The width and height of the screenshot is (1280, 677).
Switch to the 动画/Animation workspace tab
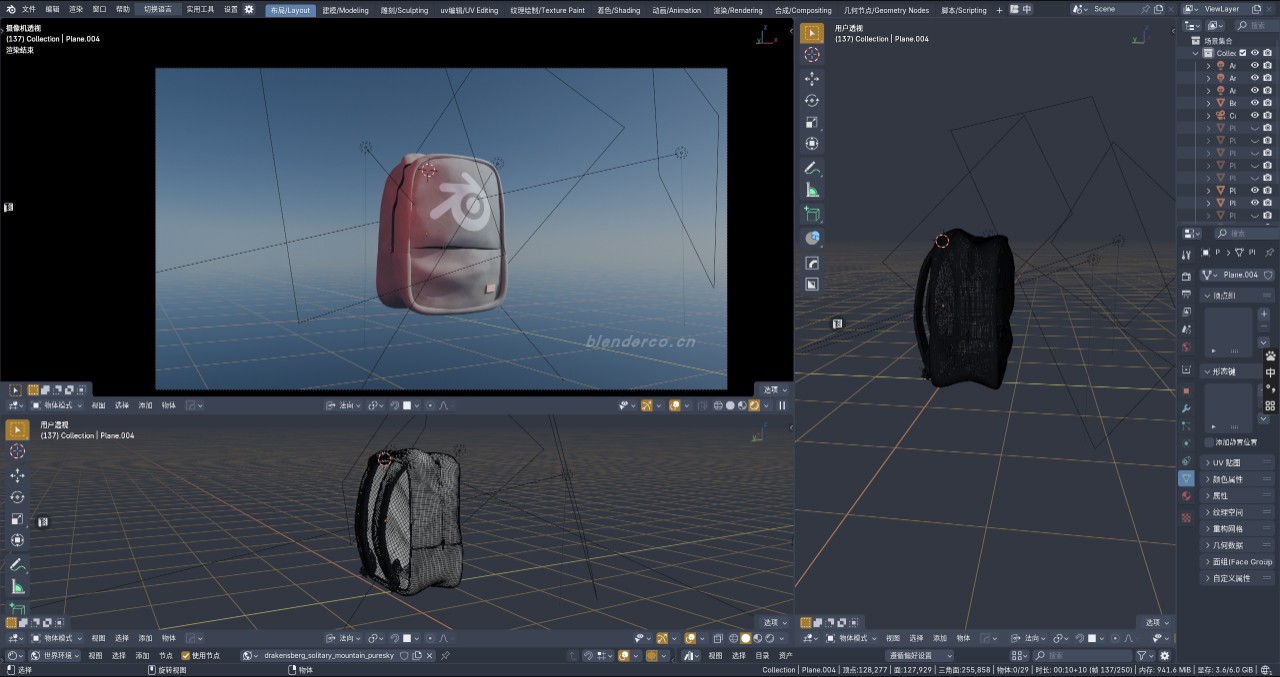click(x=677, y=10)
